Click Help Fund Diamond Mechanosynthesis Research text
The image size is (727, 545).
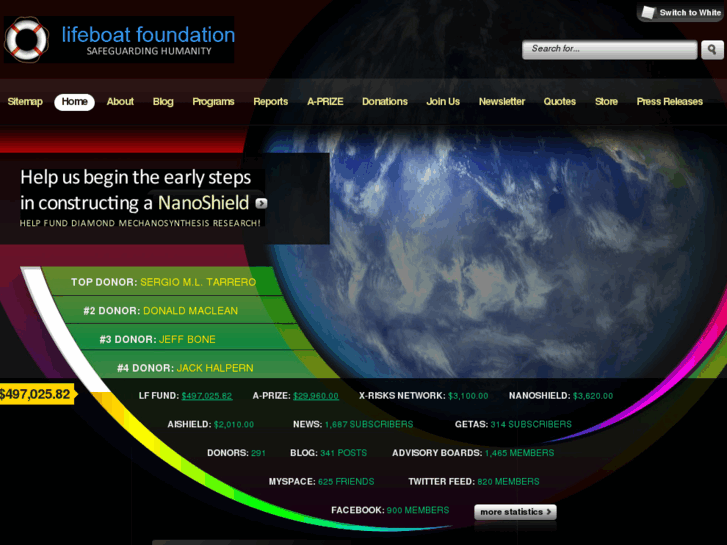(140, 224)
